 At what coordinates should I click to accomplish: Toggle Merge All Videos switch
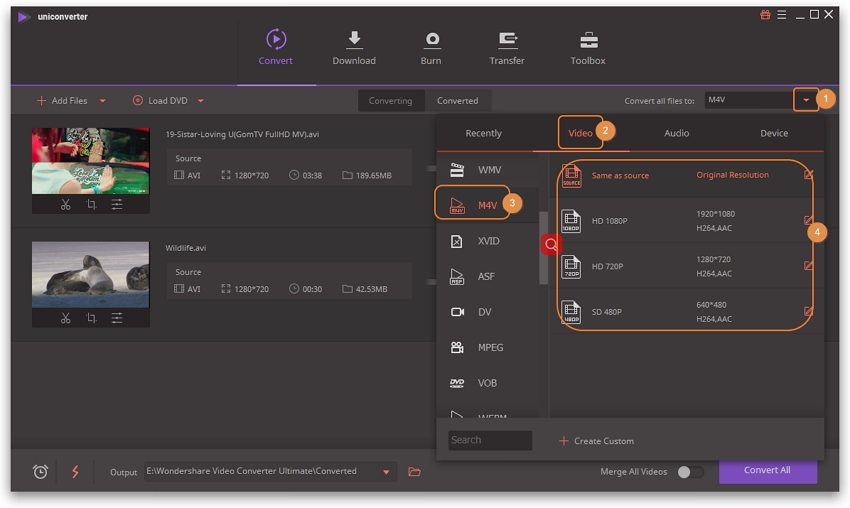coord(691,472)
